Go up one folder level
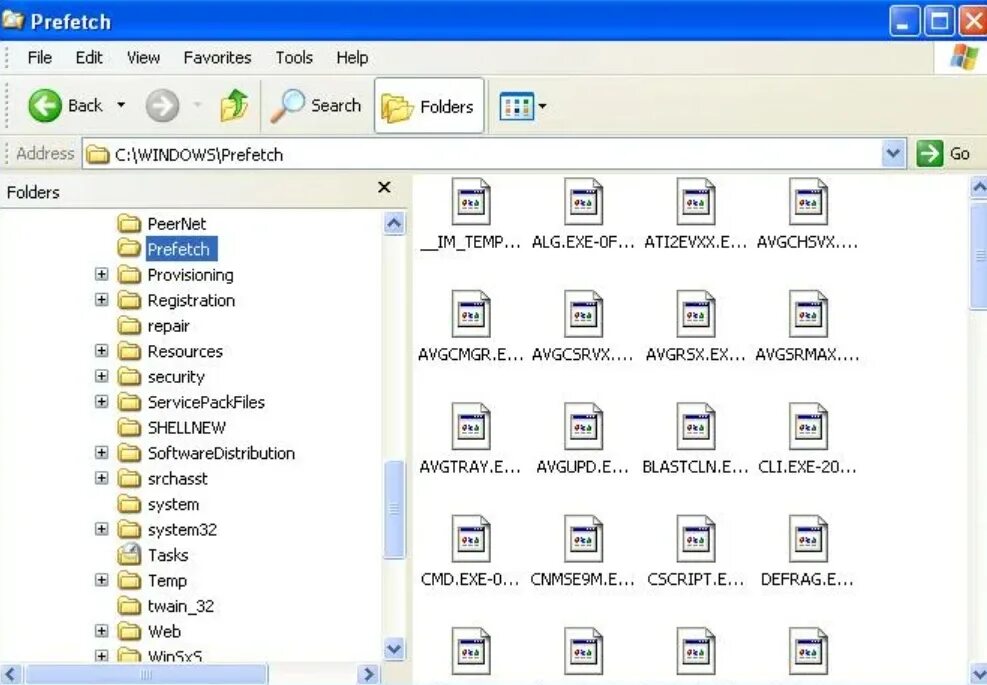Viewport: 987px width, 685px height. coord(234,105)
